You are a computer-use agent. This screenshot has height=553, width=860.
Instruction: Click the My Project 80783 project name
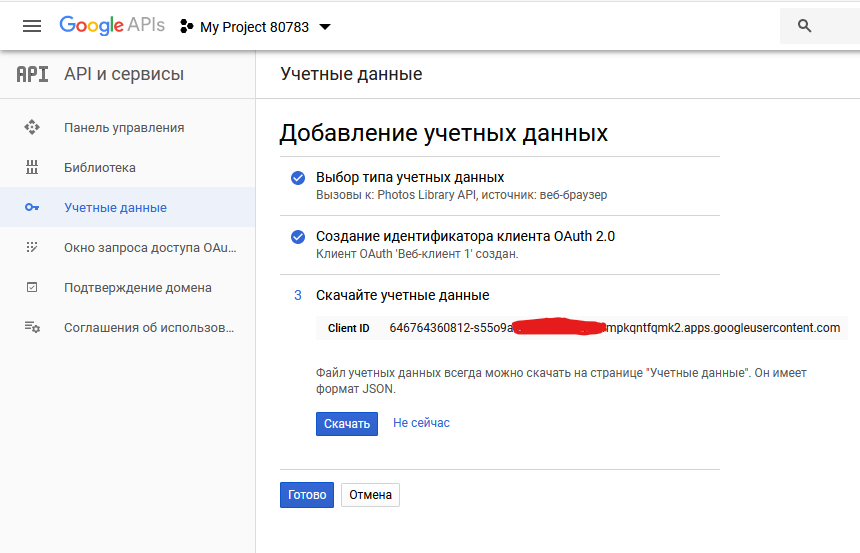[254, 27]
